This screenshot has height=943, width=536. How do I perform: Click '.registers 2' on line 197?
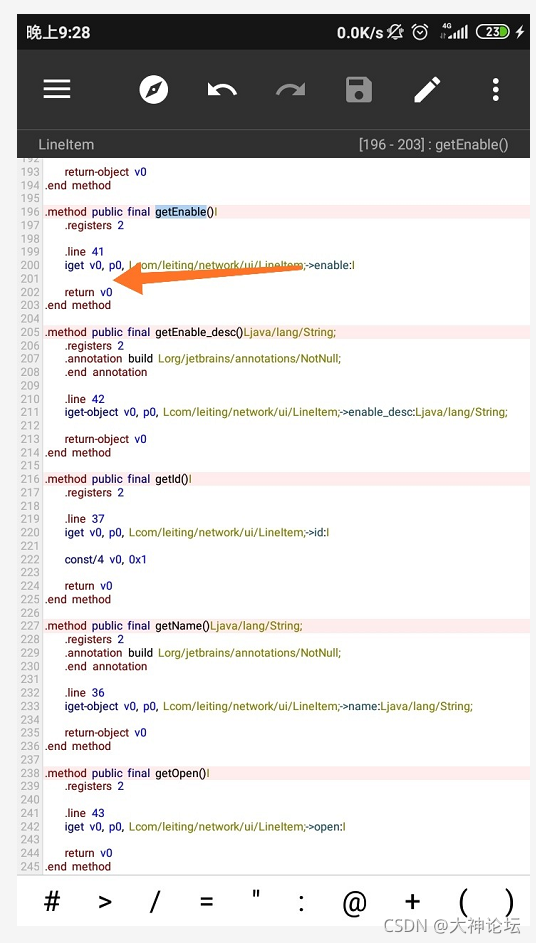click(x=94, y=226)
